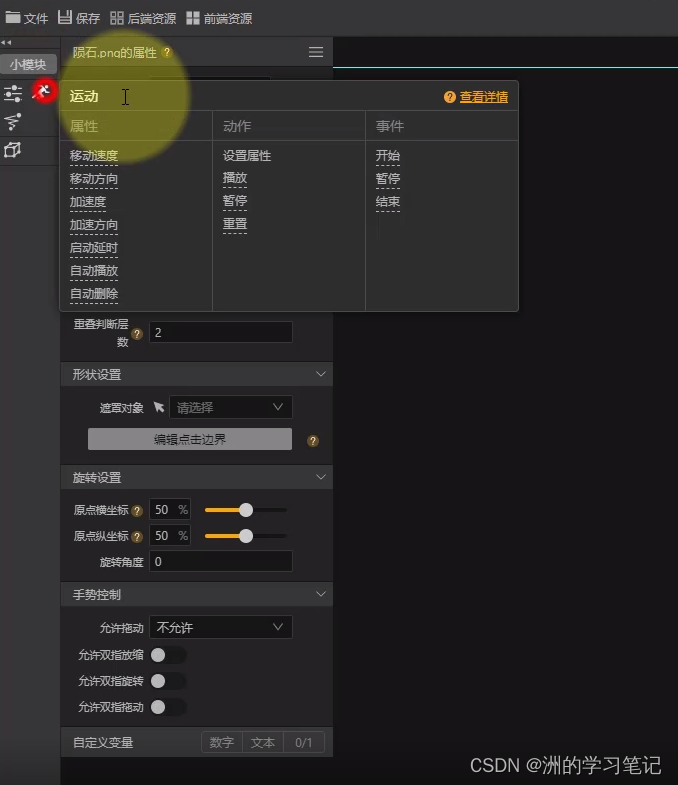Collapse the 形状设置 section
This screenshot has width=678, height=785.
320,374
